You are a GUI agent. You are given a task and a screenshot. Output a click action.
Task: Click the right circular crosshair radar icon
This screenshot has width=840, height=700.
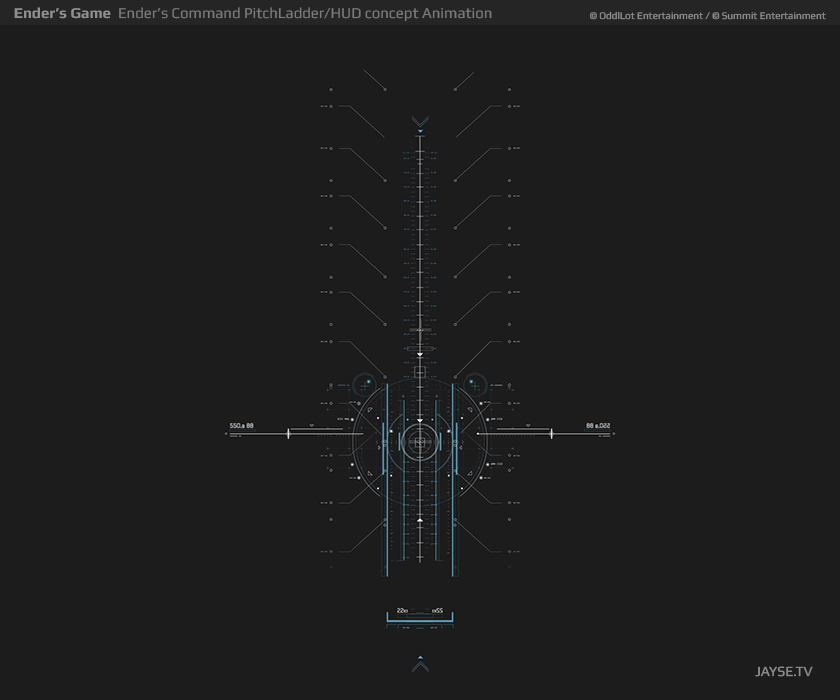coord(475,385)
